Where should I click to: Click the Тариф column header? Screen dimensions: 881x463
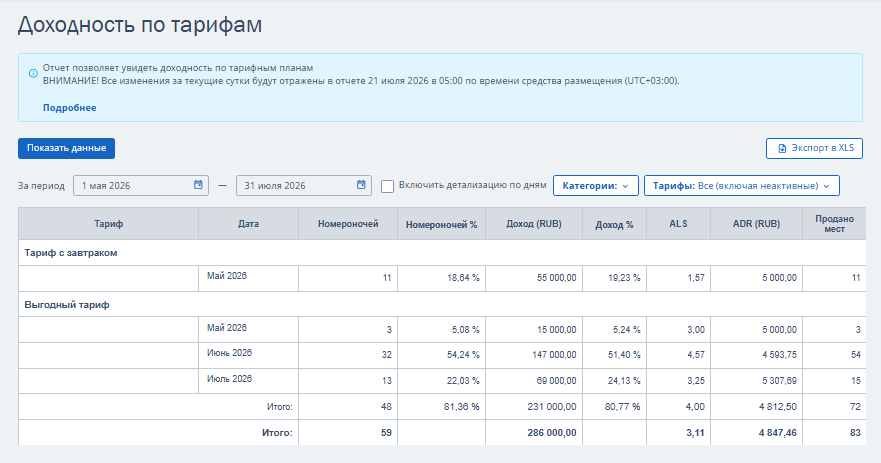pyautogui.click(x=108, y=224)
